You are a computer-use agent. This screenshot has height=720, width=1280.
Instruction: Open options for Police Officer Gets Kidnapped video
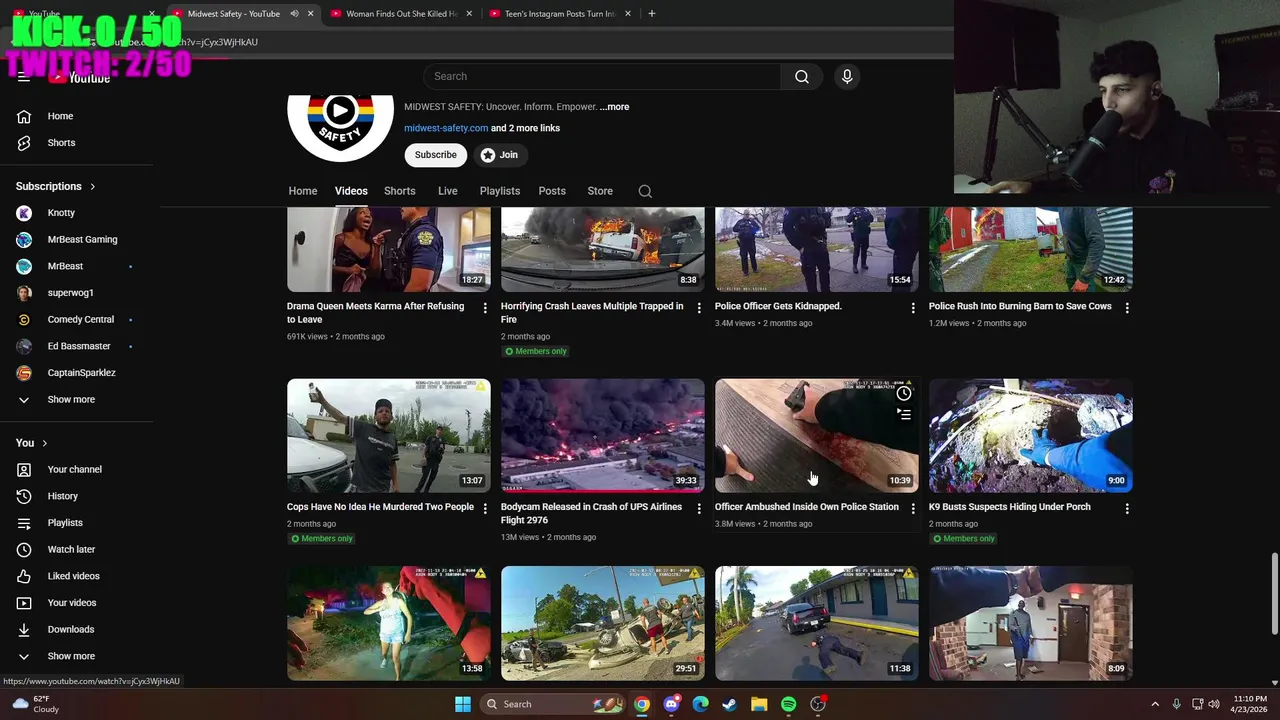[x=912, y=308]
